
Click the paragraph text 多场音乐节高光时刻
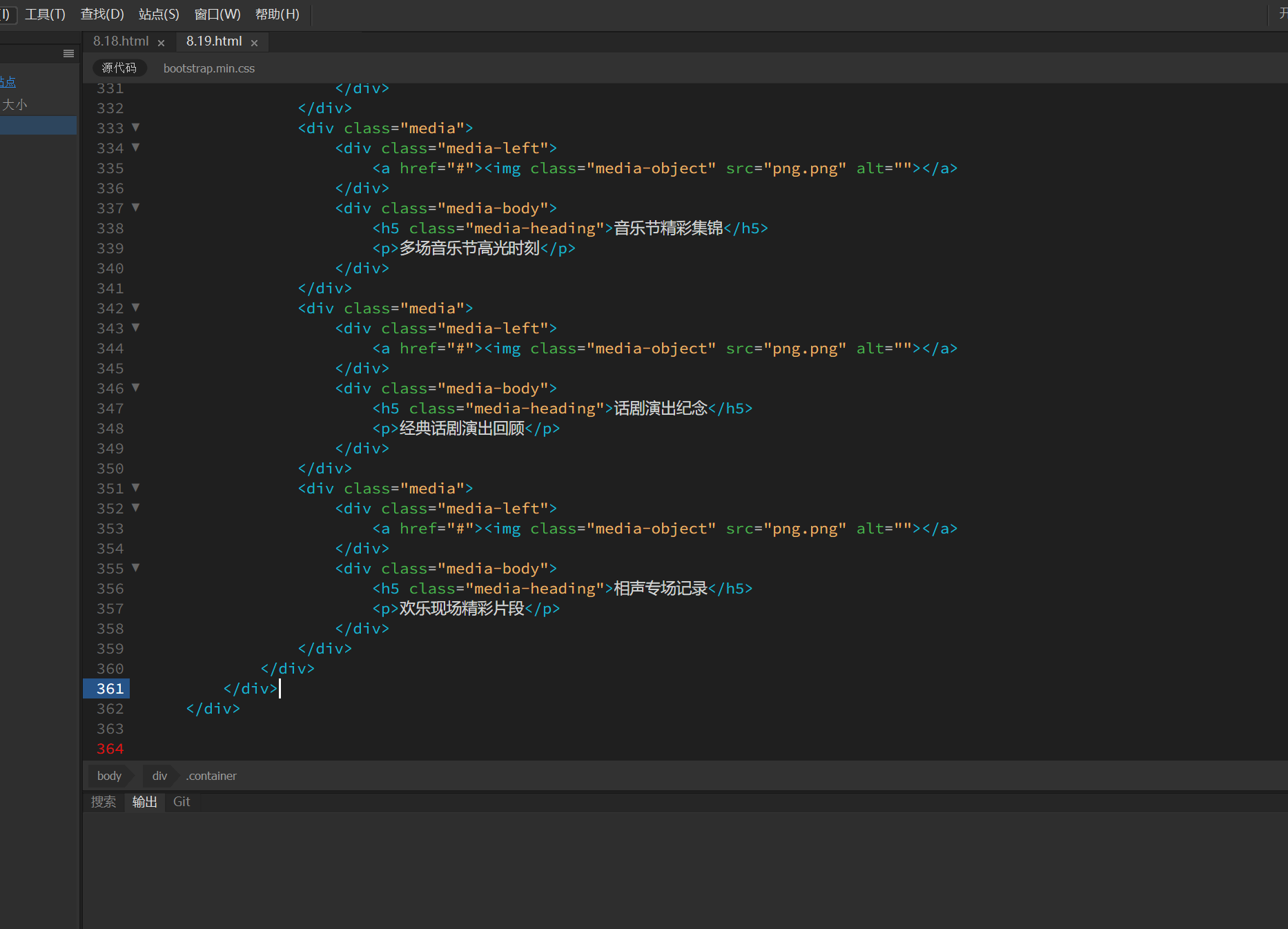(469, 248)
